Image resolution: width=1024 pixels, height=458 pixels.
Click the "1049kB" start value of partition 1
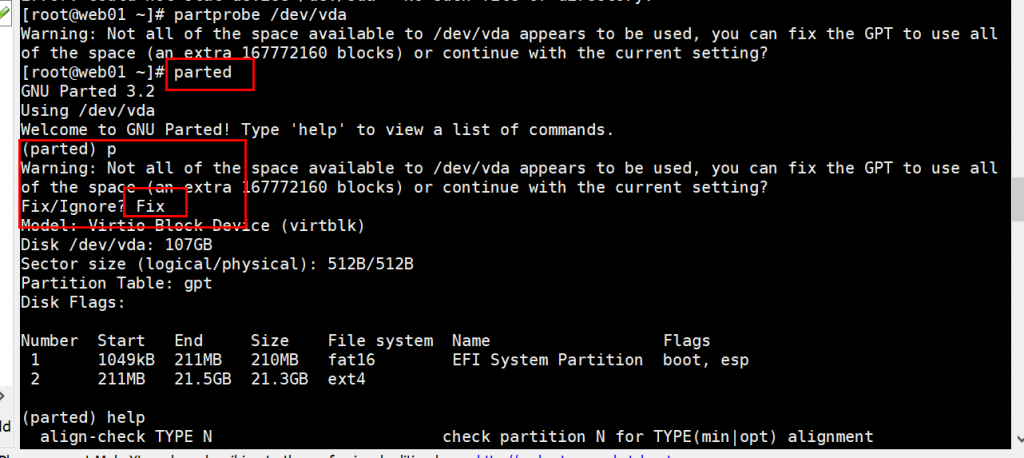[127, 360]
